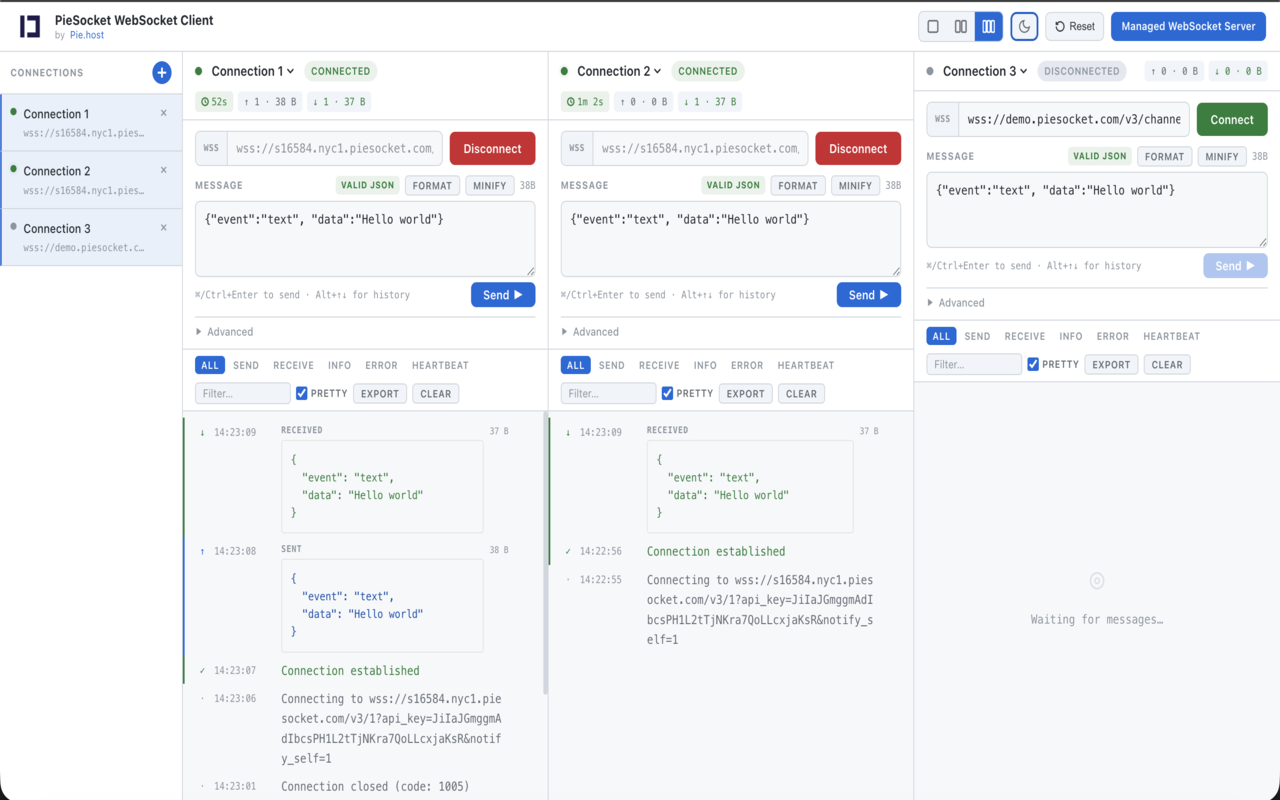Disconnect Connection 2

[x=858, y=148]
